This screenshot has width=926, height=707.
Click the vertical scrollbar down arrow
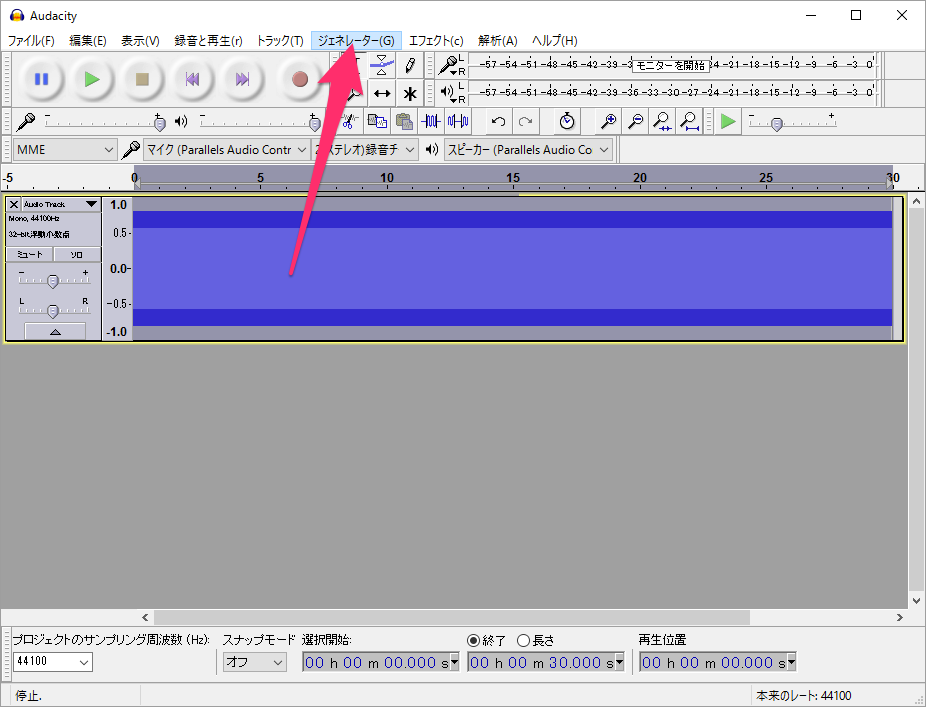[916, 601]
